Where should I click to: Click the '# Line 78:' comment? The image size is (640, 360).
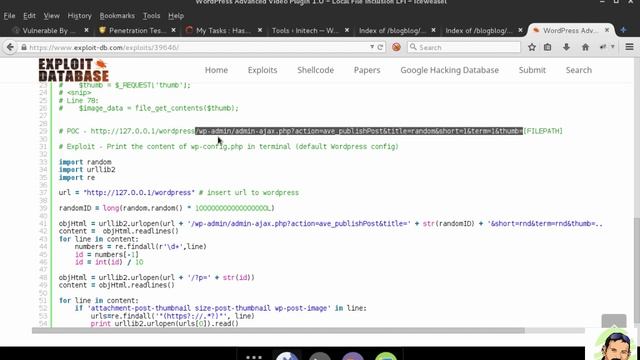click(x=79, y=100)
